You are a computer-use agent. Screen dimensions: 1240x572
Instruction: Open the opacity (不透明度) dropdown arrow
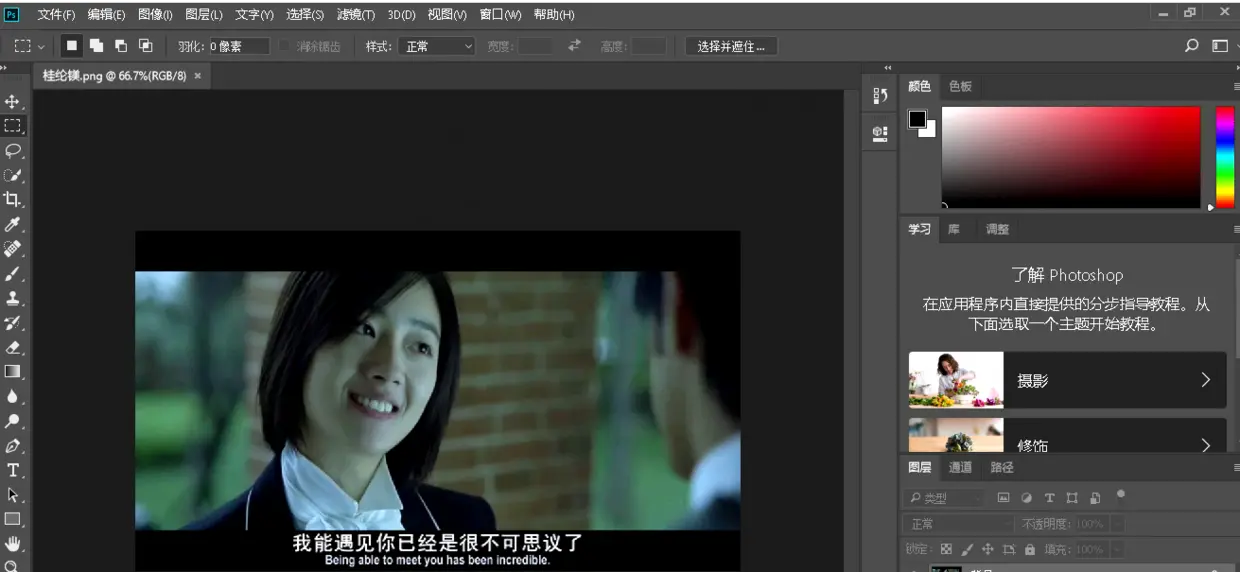point(1118,523)
